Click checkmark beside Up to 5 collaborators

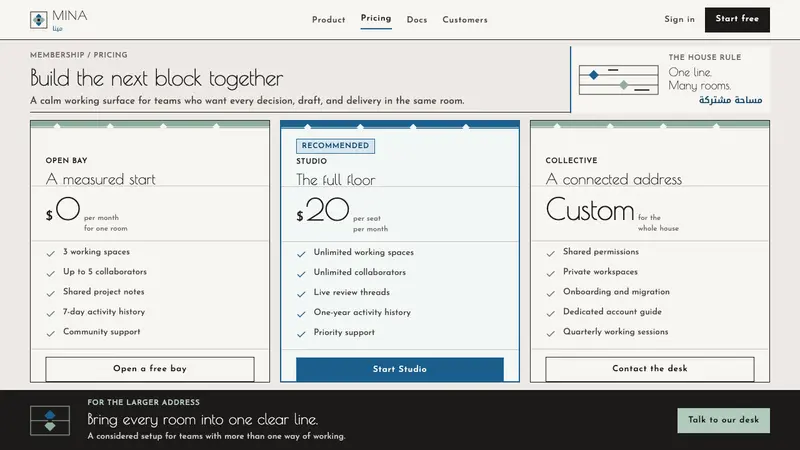(x=51, y=273)
